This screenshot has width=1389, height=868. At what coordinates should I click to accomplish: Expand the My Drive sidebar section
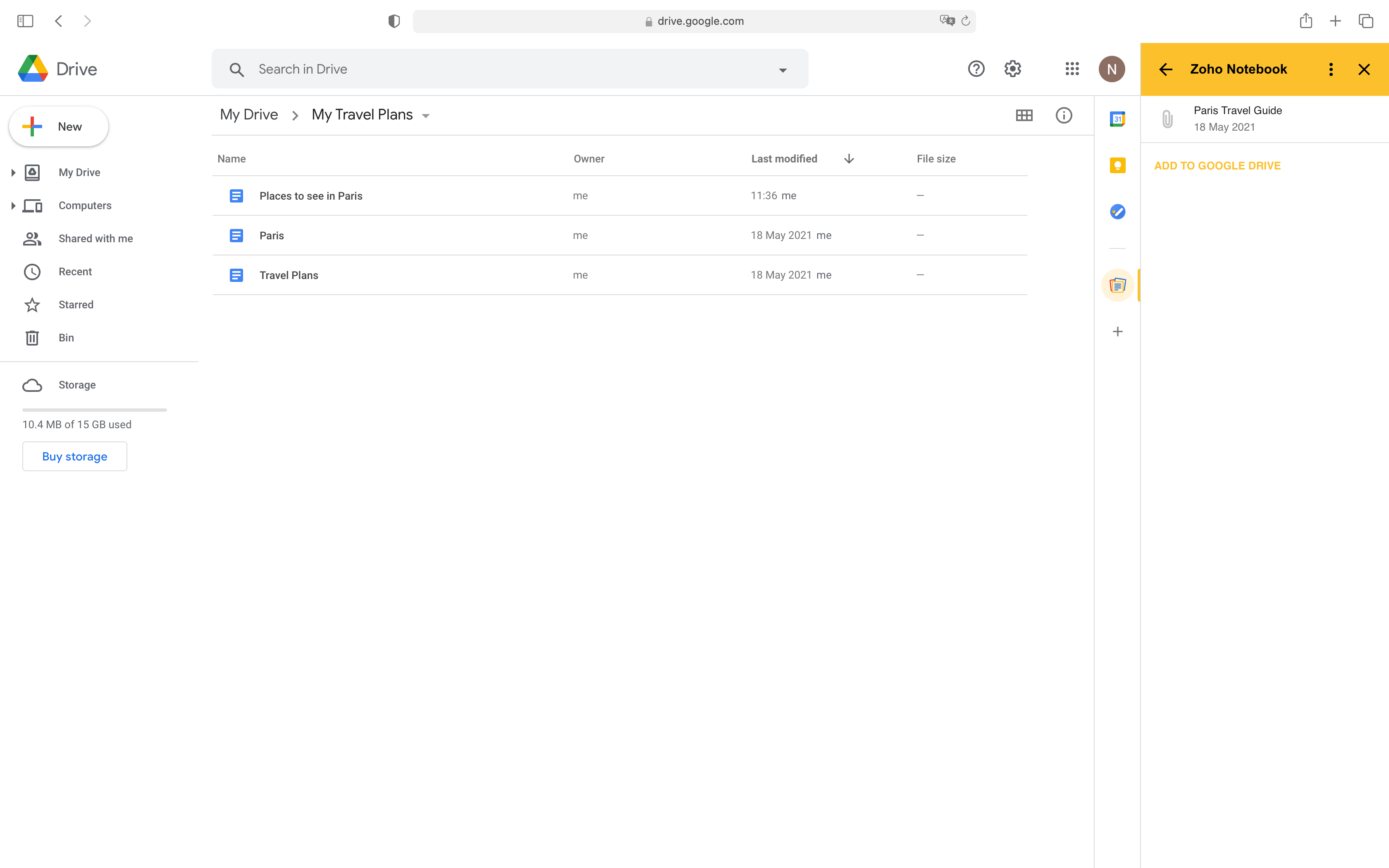(13, 172)
